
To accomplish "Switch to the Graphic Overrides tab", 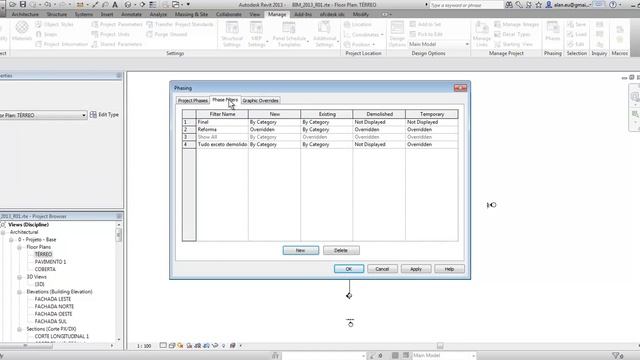I will pyautogui.click(x=260, y=100).
